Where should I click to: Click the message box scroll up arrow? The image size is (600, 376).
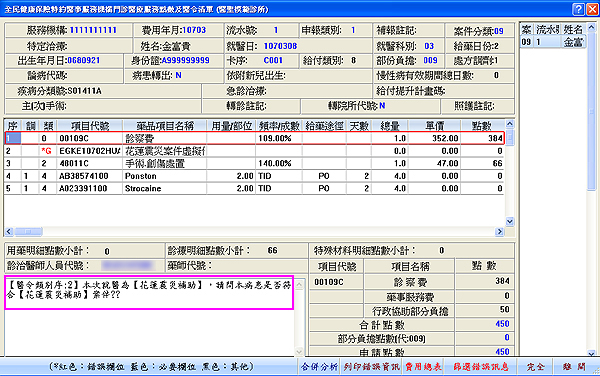click(299, 284)
